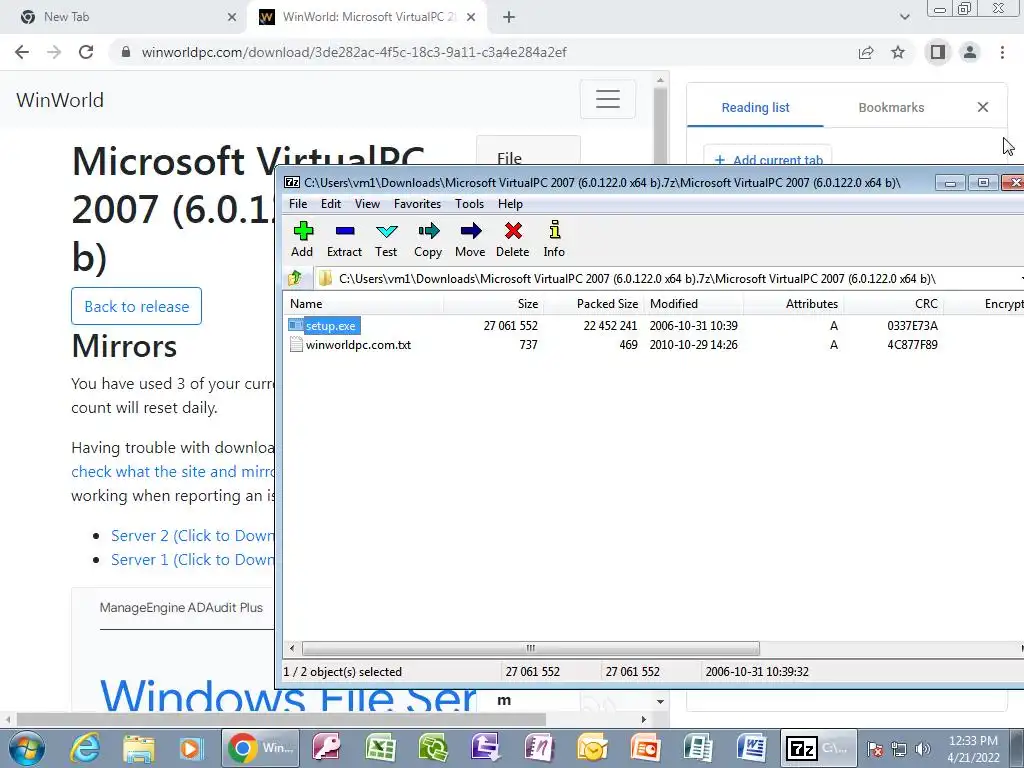Open Microsoft Excel from taskbar
The width and height of the screenshot is (1024, 768).
pos(381,748)
